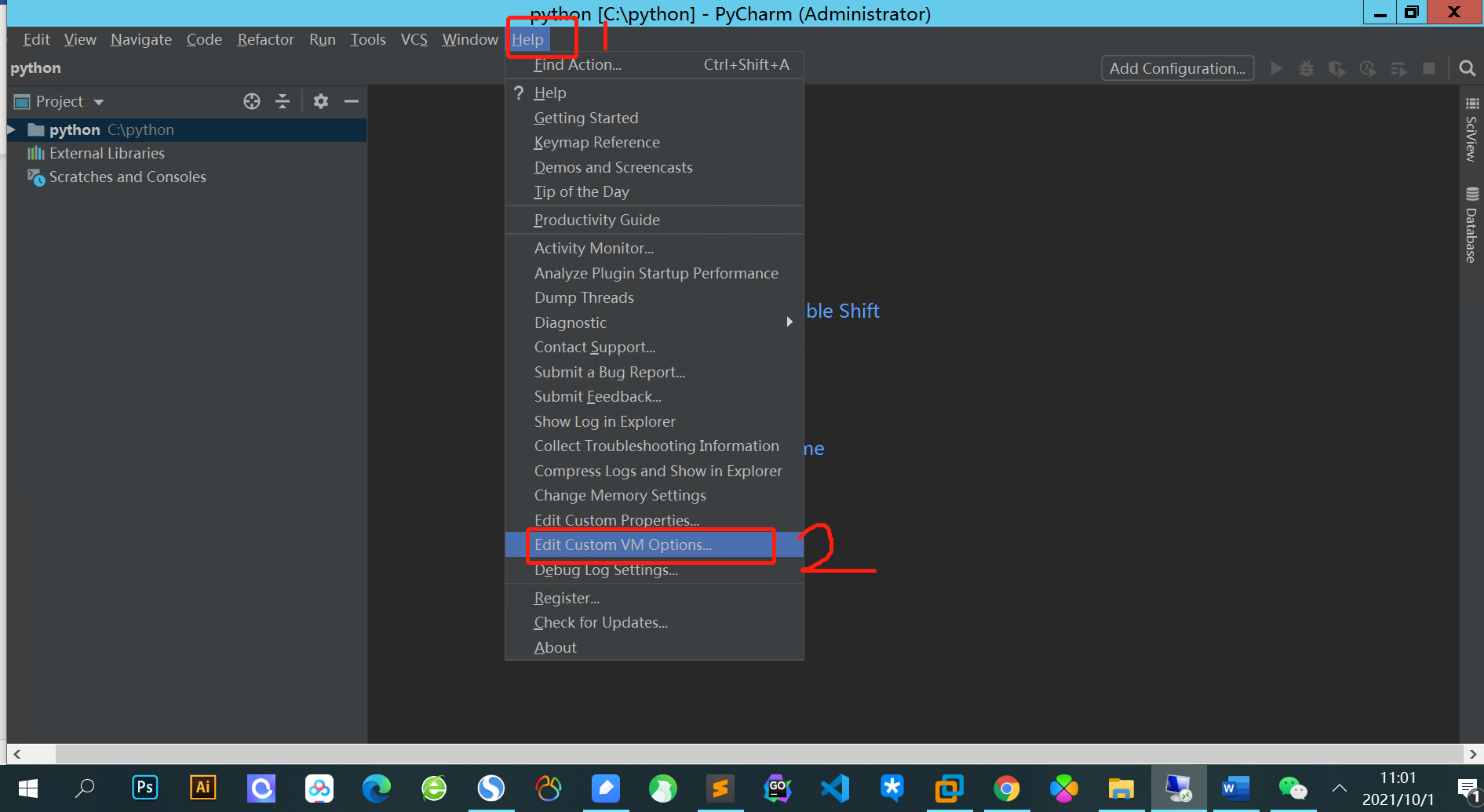Viewport: 1484px width, 812px height.
Task: Click the Profile run icon
Action: coord(1368,68)
